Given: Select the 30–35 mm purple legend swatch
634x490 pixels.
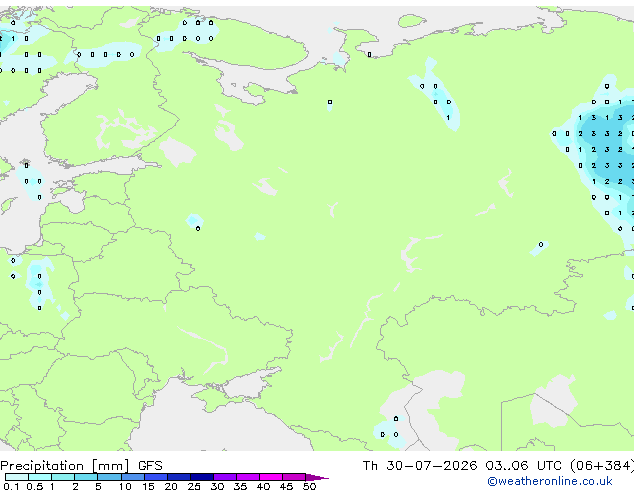Looking at the screenshot, I should [x=225, y=477].
